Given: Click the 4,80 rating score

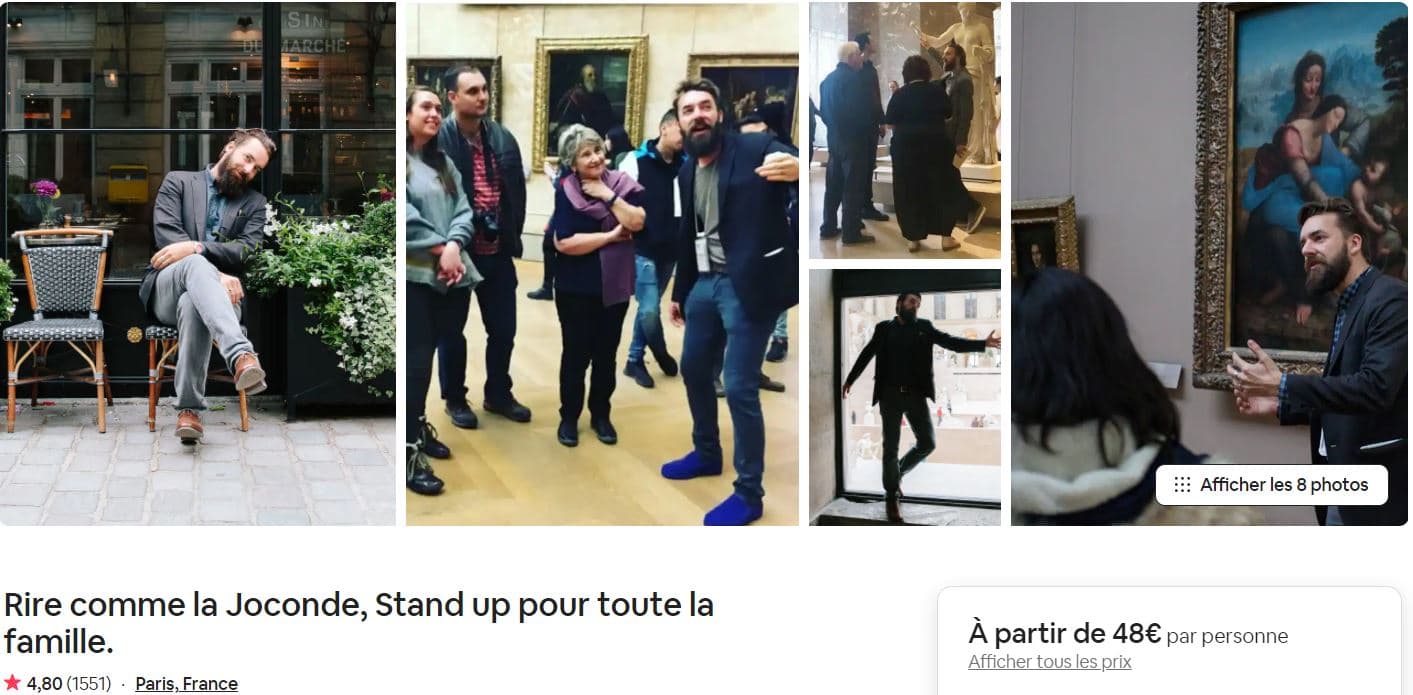Looking at the screenshot, I should click(x=44, y=684).
